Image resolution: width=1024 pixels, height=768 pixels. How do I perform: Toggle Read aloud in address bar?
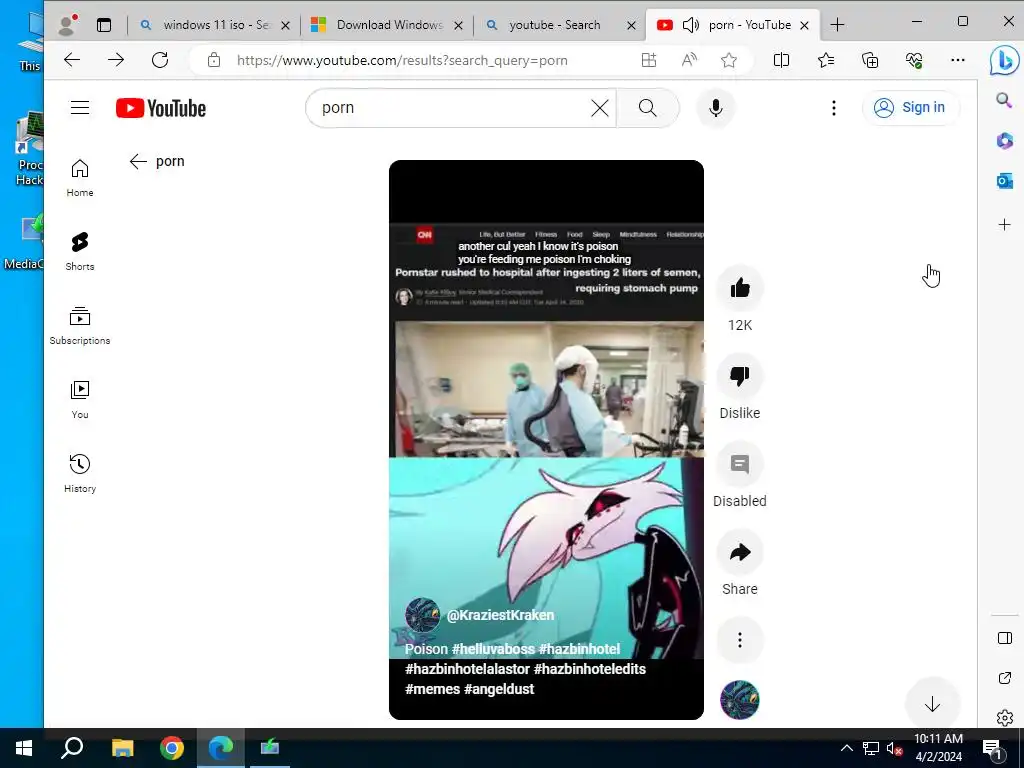pos(689,60)
